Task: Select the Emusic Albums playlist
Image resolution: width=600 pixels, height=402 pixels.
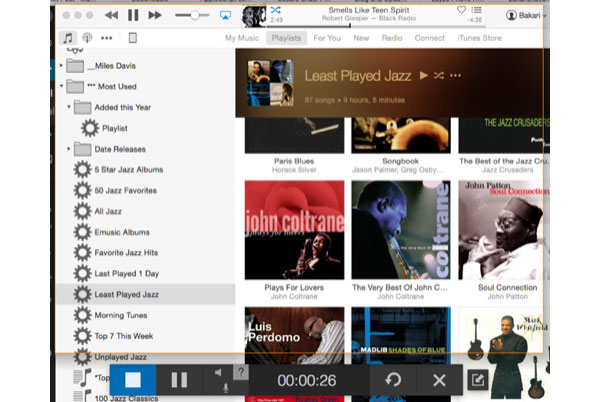Action: tap(112, 232)
